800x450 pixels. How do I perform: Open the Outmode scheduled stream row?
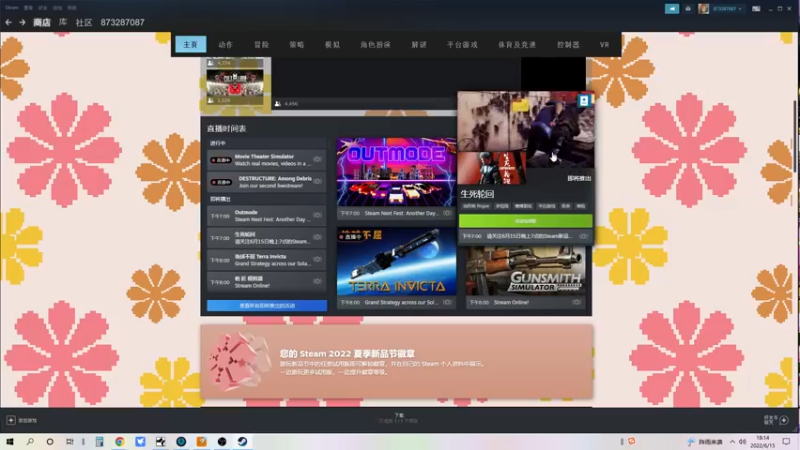[x=266, y=216]
